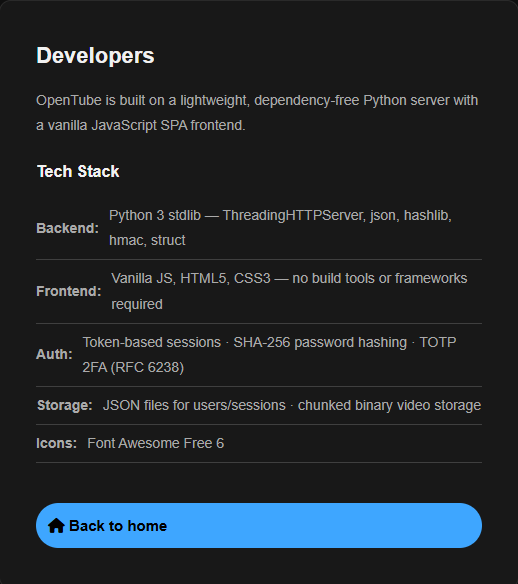Click the OpenTube intro paragraph
The height and width of the screenshot is (584, 518).
257,113
